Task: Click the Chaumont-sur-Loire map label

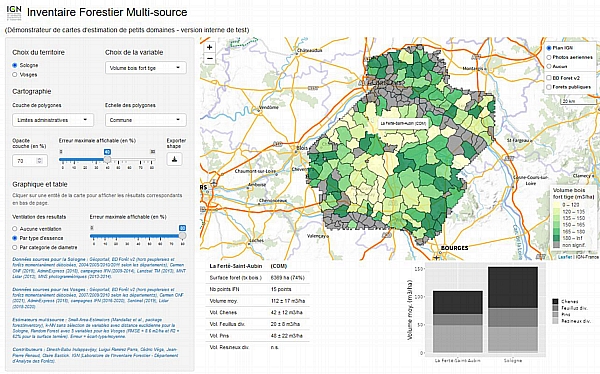Action: 255,171
